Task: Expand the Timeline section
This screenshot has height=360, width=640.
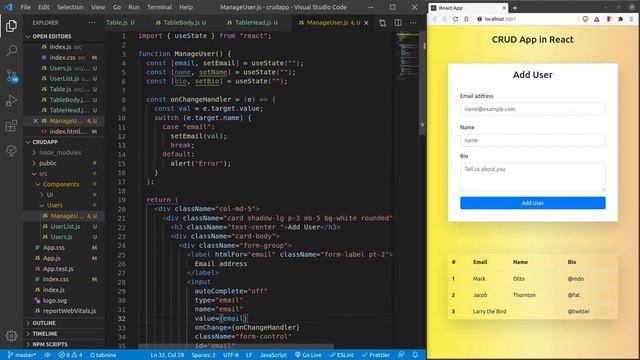Action: click(44, 334)
